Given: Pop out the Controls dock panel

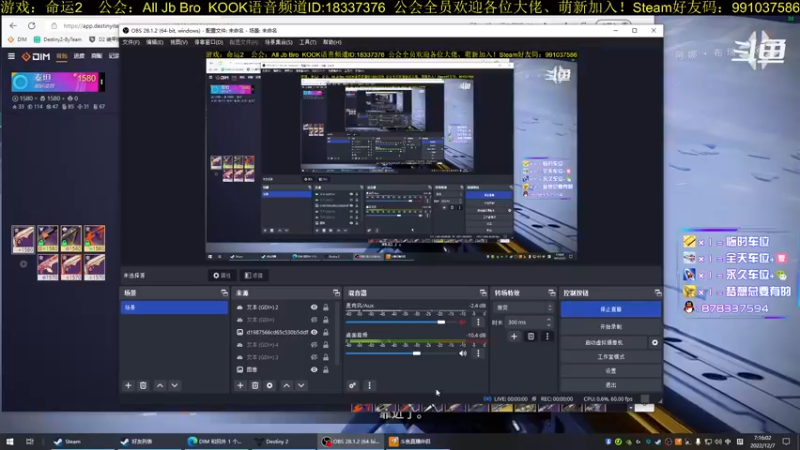Looking at the screenshot, I should [x=658, y=293].
